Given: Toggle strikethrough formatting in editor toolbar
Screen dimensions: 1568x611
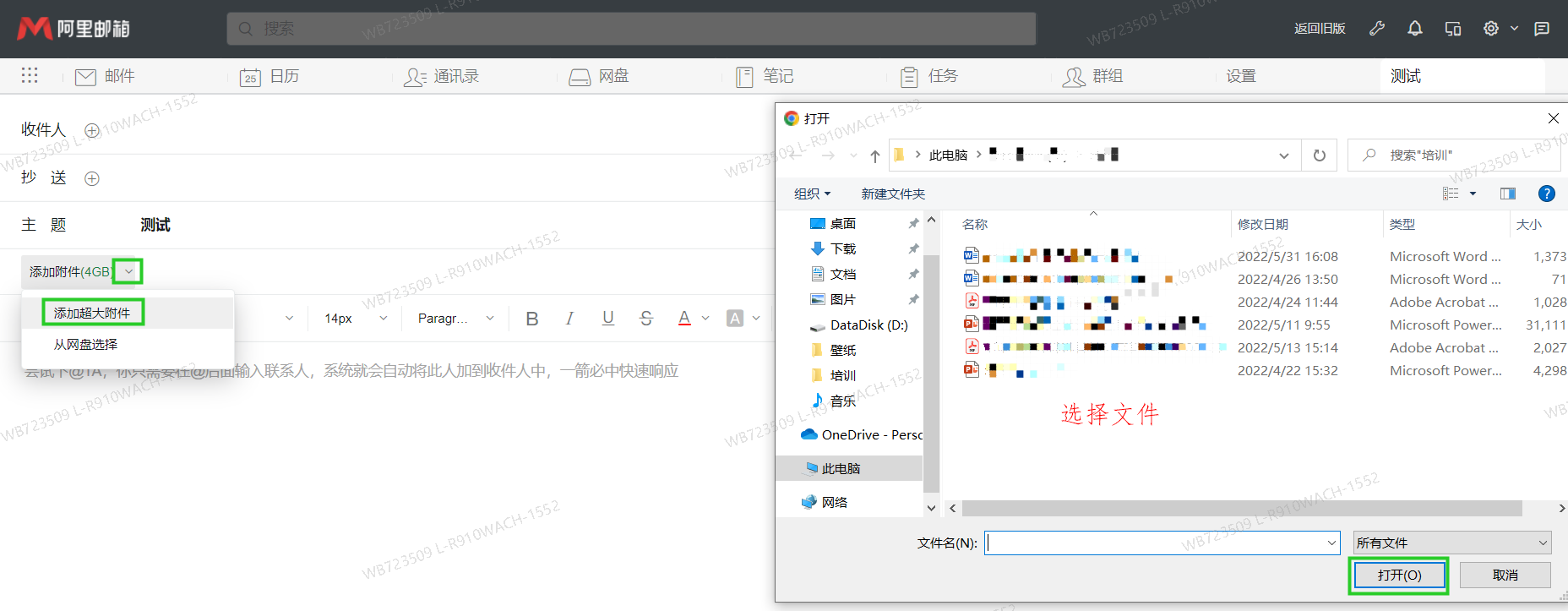Looking at the screenshot, I should (646, 319).
